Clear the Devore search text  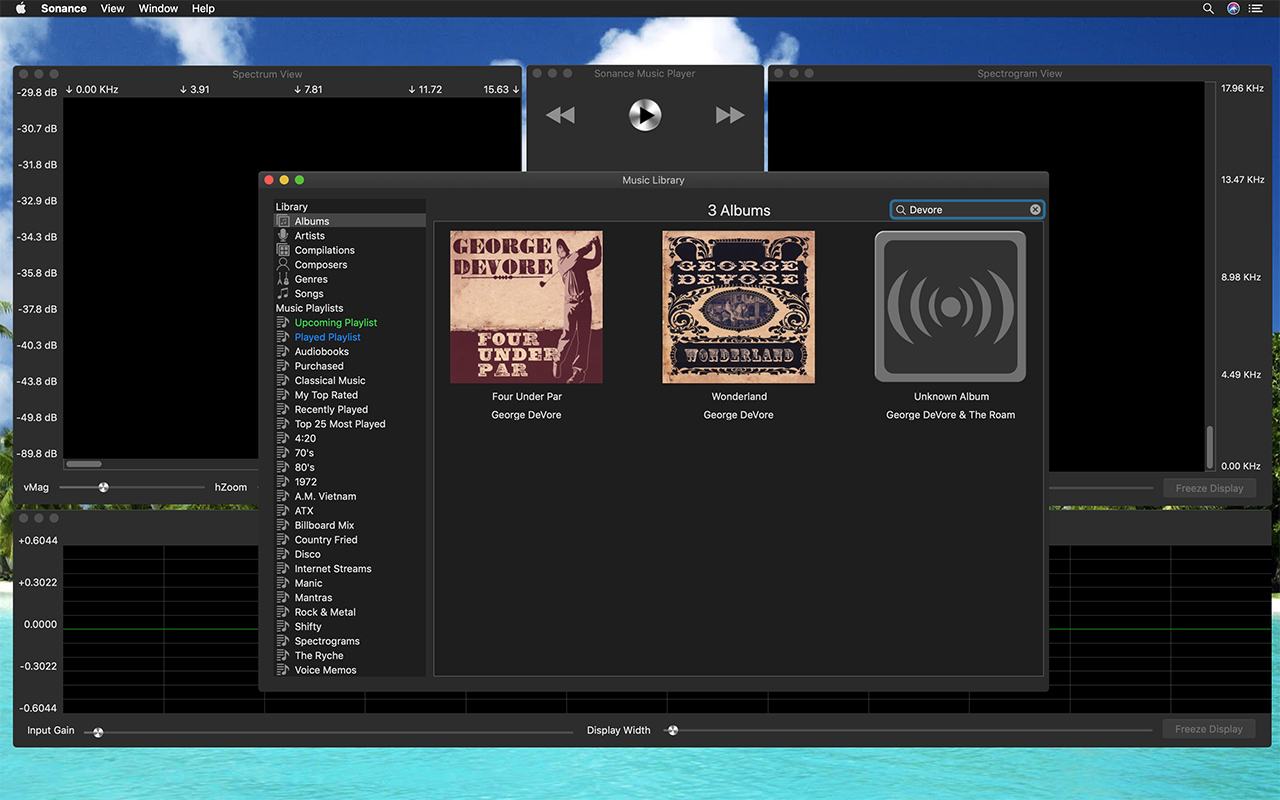(1035, 210)
